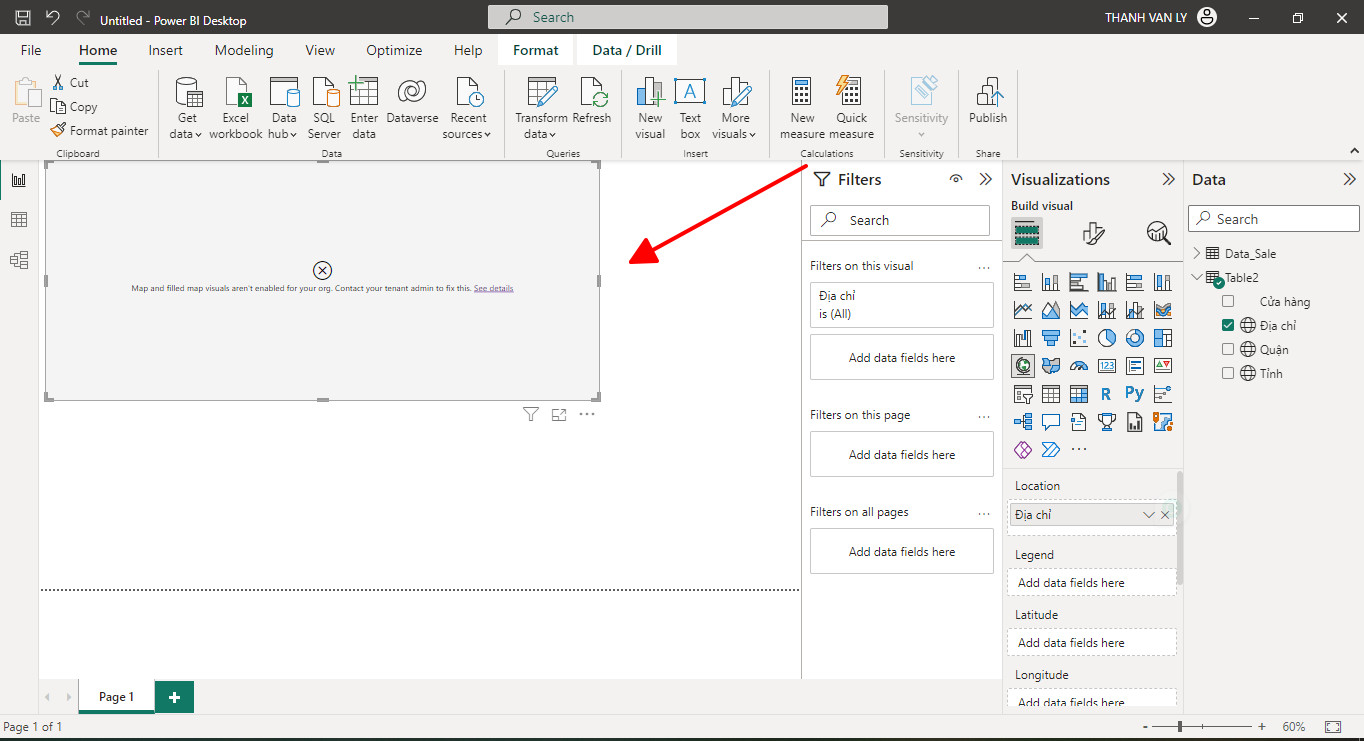Click the visual's Focus mode icon

pos(559,414)
